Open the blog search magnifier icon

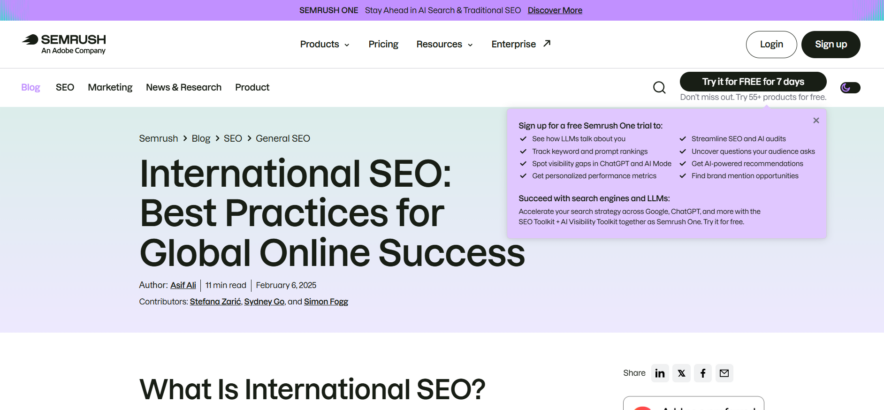tap(659, 87)
